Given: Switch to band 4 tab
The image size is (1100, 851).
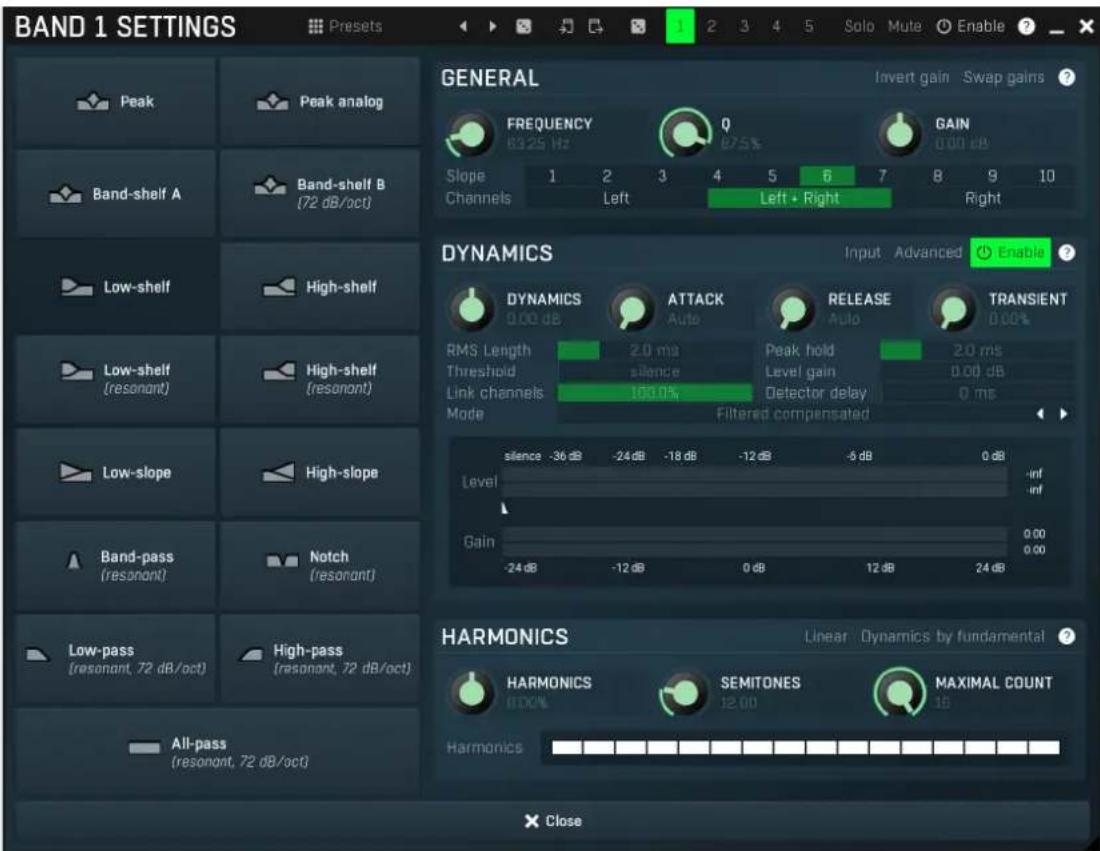Looking at the screenshot, I should click(776, 27).
